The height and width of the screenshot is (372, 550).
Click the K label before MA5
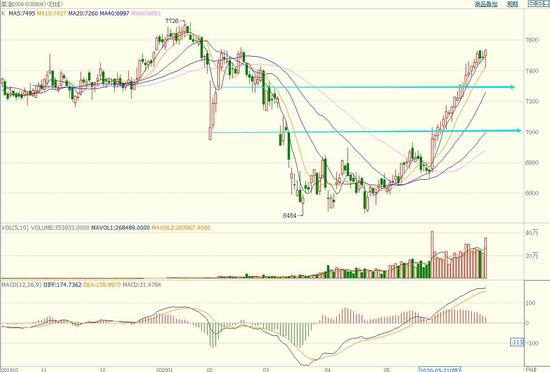[x=3, y=13]
